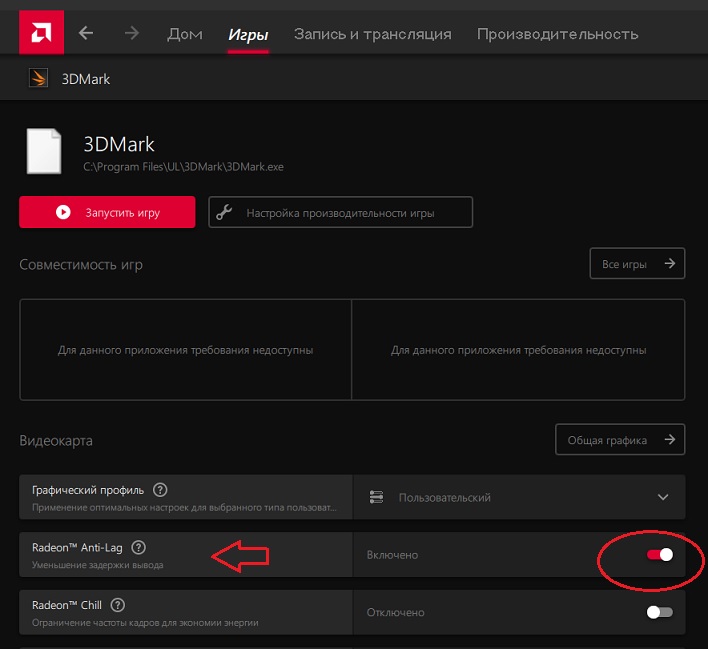
Task: Expand the Пользовательский profile dropdown
Action: tap(519, 497)
